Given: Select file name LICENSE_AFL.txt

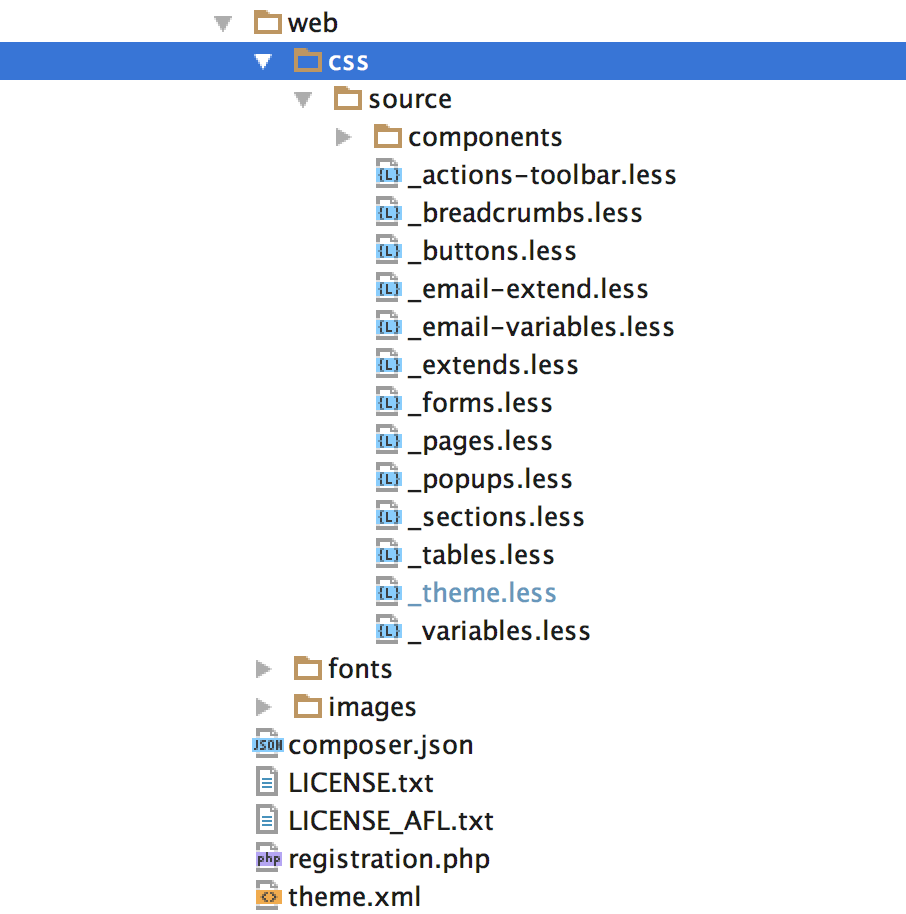Looking at the screenshot, I should pos(391,821).
